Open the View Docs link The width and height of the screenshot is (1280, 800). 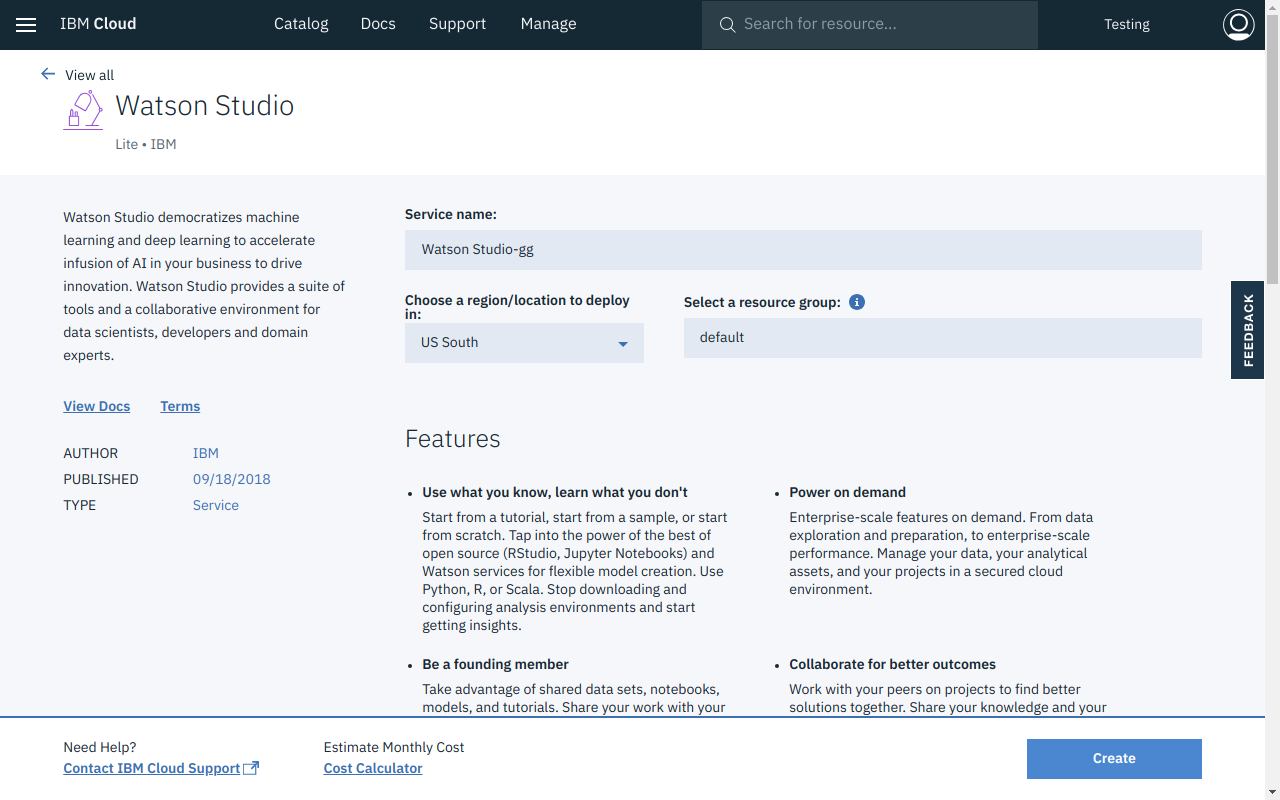tap(97, 406)
